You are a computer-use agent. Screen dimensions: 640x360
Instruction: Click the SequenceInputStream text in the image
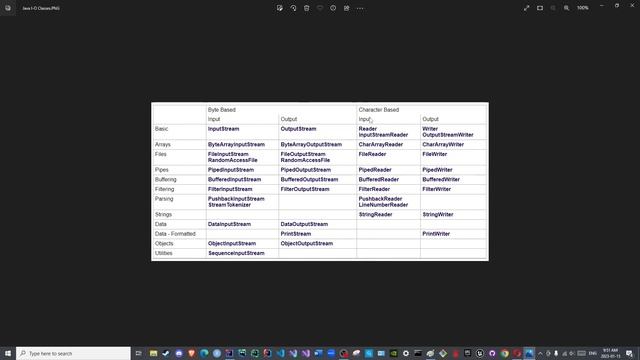point(236,253)
